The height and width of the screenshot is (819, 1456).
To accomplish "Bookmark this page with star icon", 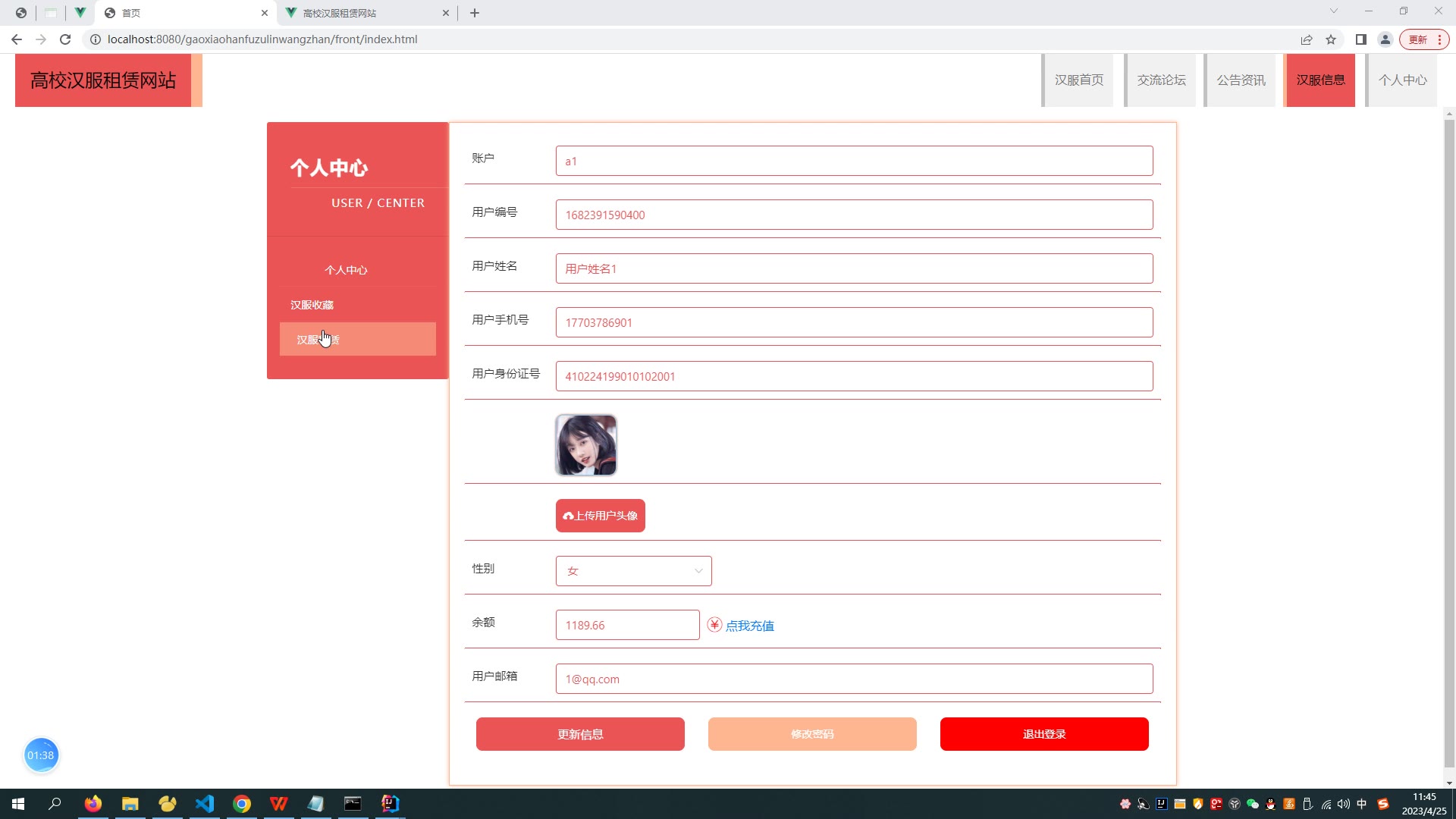I will 1331,39.
